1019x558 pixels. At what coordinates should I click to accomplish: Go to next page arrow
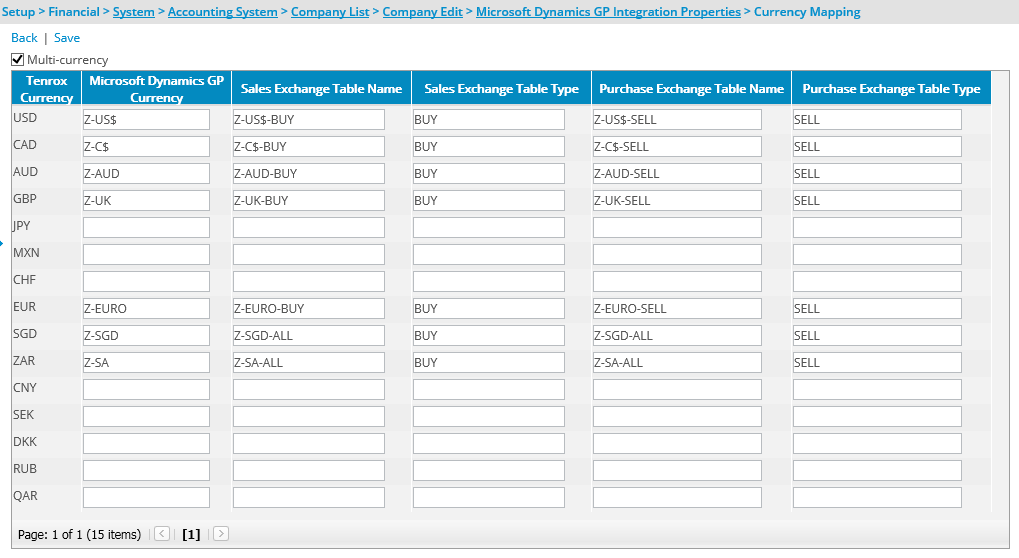point(221,534)
